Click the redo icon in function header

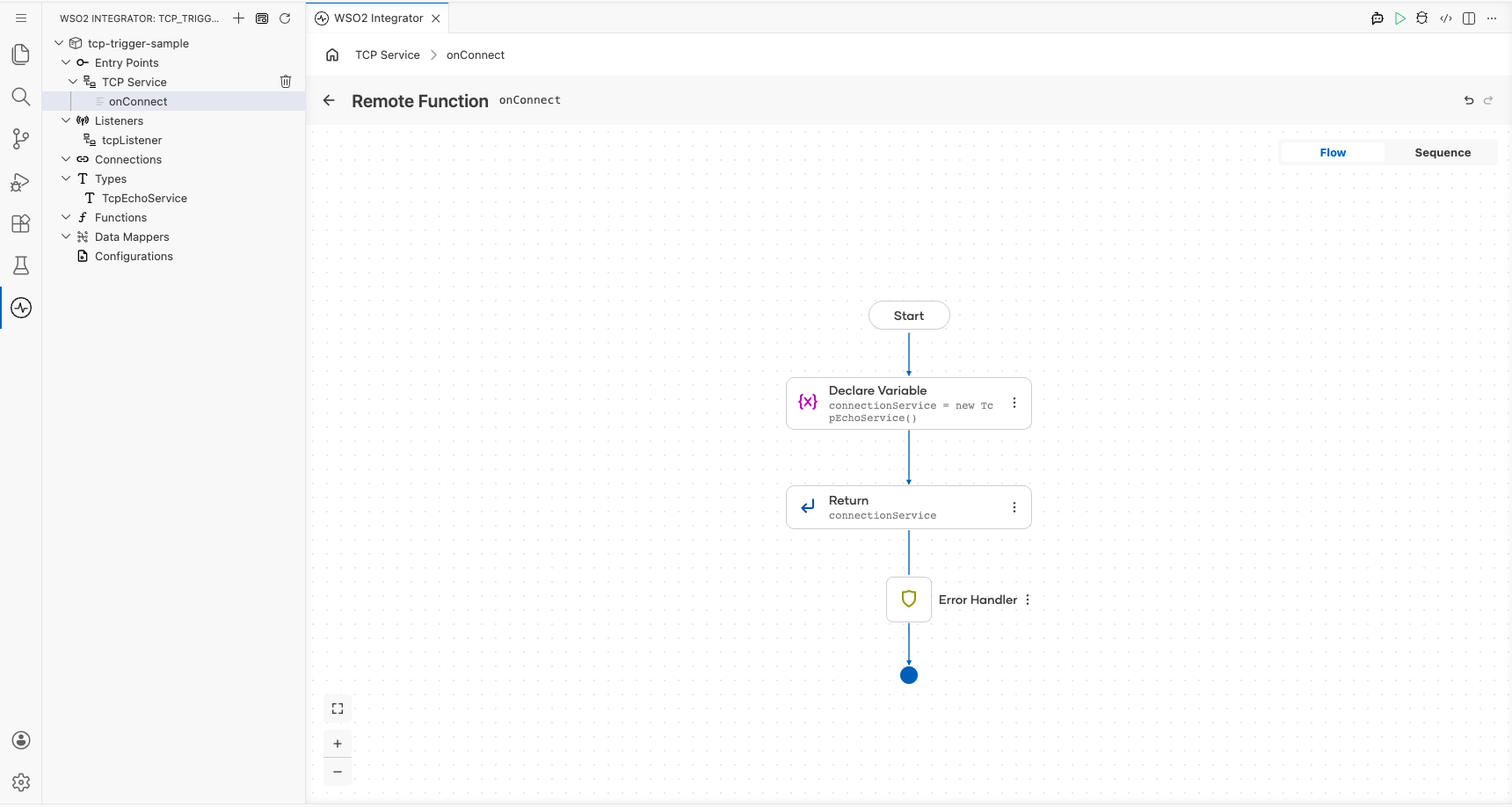[x=1488, y=100]
